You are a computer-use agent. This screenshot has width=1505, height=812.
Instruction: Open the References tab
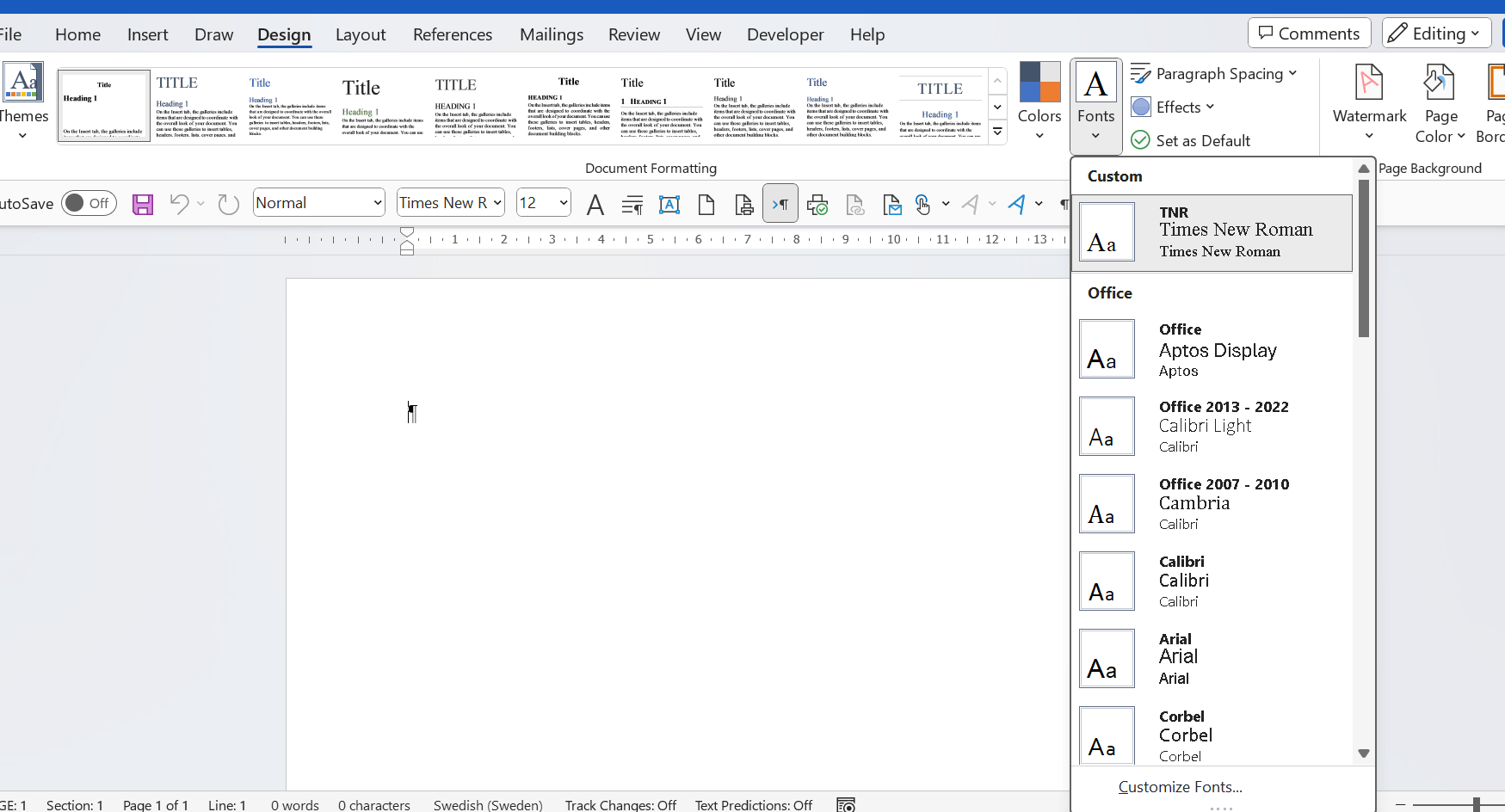pyautogui.click(x=453, y=34)
